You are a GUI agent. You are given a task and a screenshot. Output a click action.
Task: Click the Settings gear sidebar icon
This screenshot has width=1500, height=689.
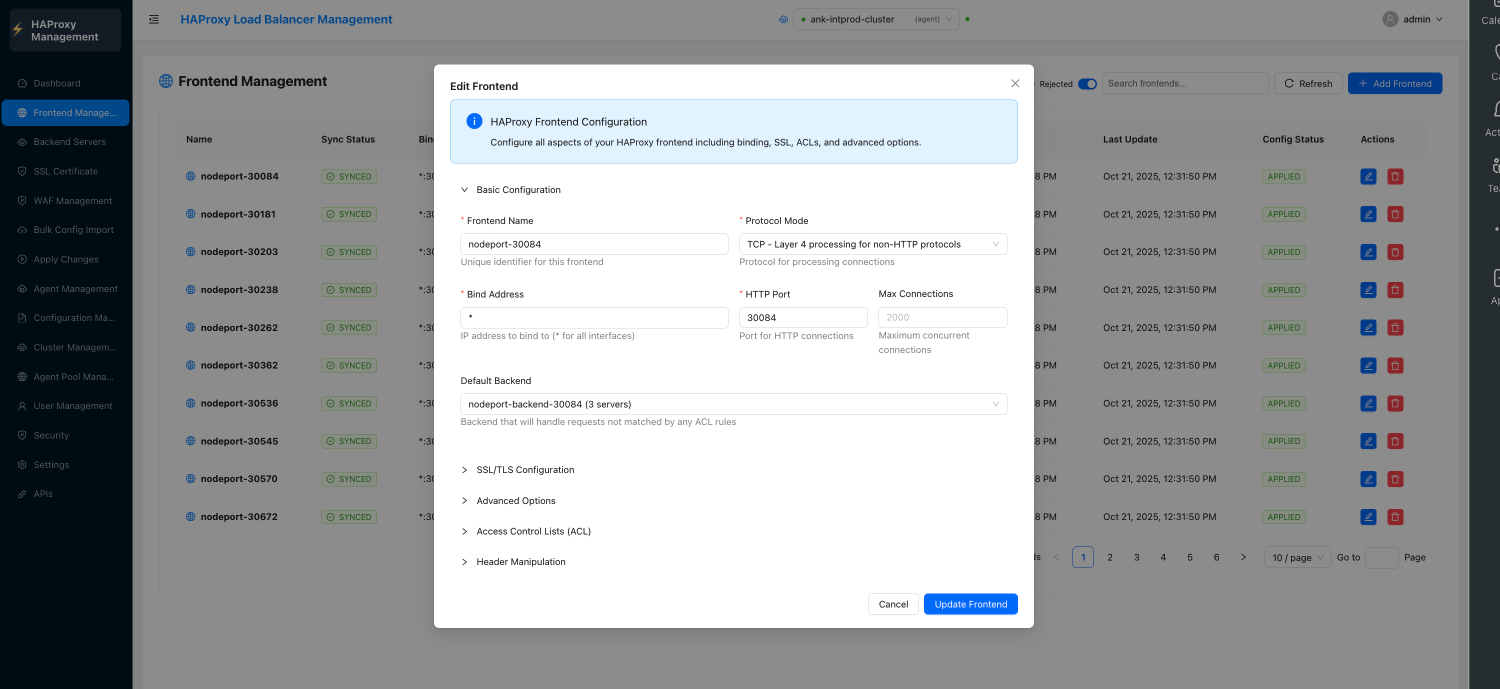[23, 465]
